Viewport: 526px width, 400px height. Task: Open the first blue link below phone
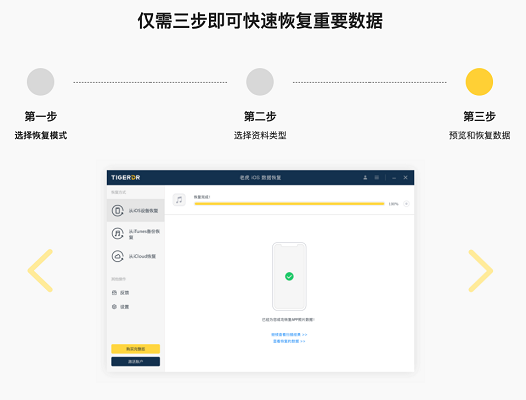tap(289, 335)
